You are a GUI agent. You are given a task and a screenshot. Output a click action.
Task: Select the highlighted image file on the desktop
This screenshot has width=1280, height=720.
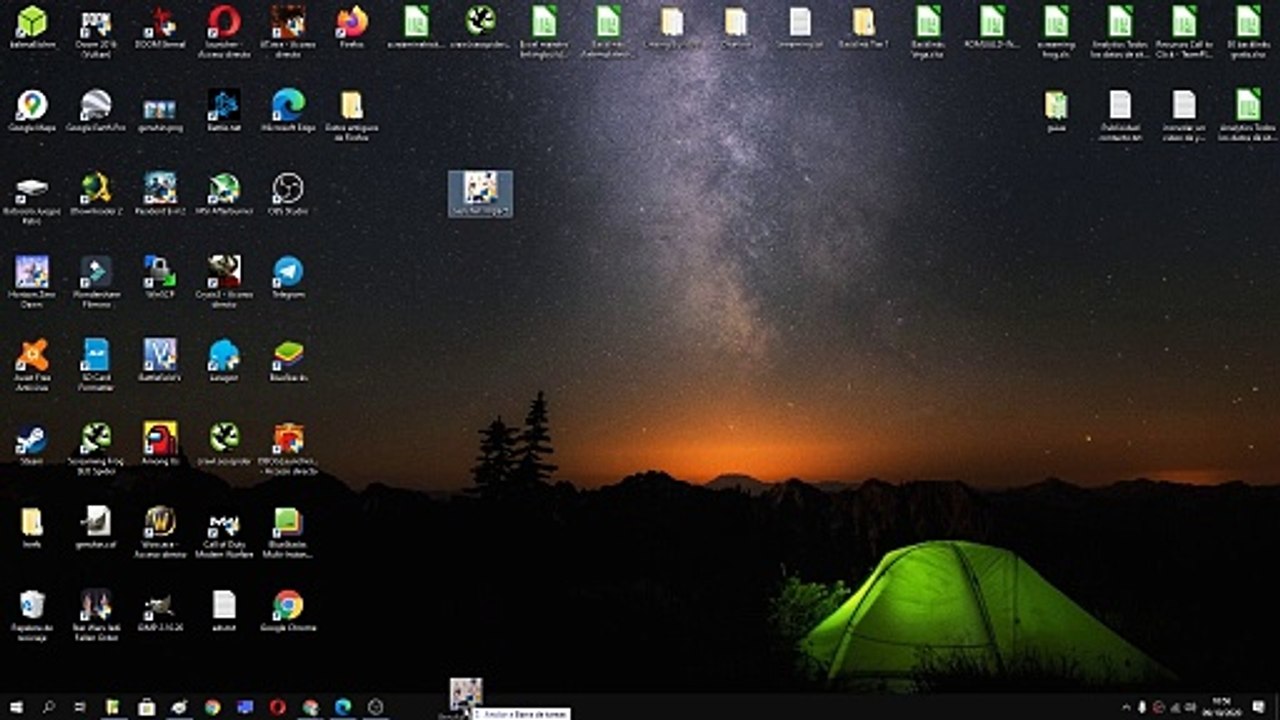480,193
